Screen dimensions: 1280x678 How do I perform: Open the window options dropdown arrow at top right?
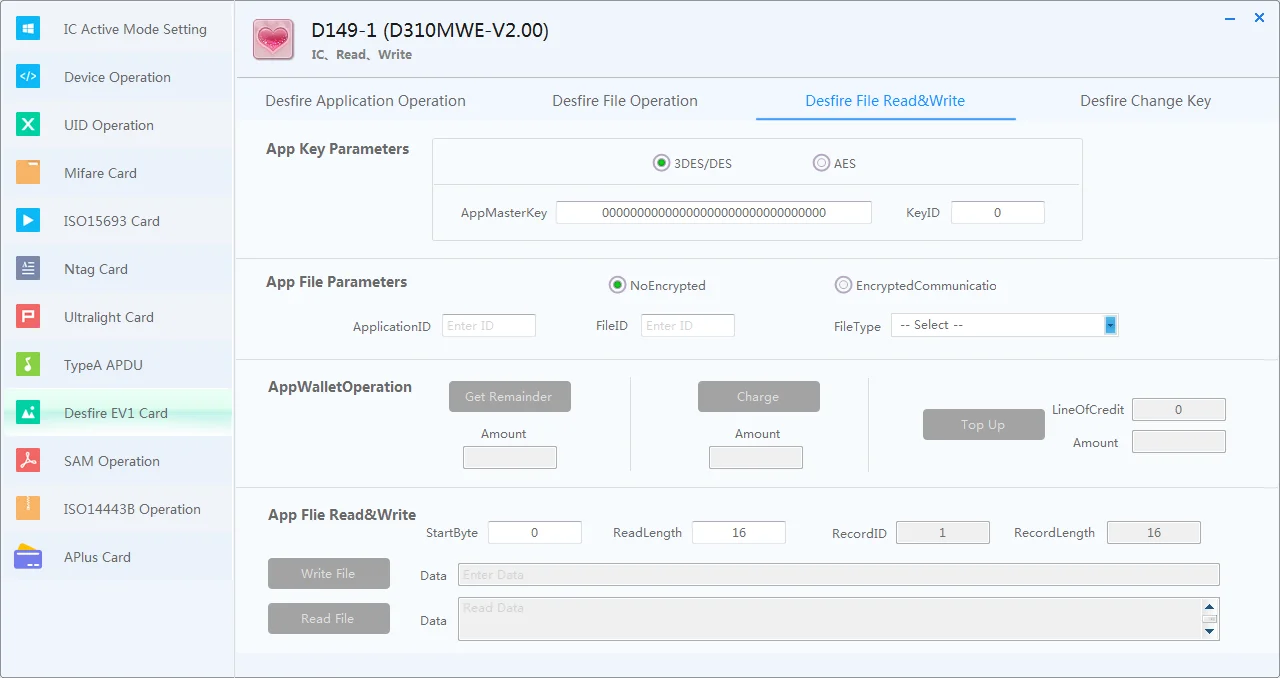click(1230, 18)
